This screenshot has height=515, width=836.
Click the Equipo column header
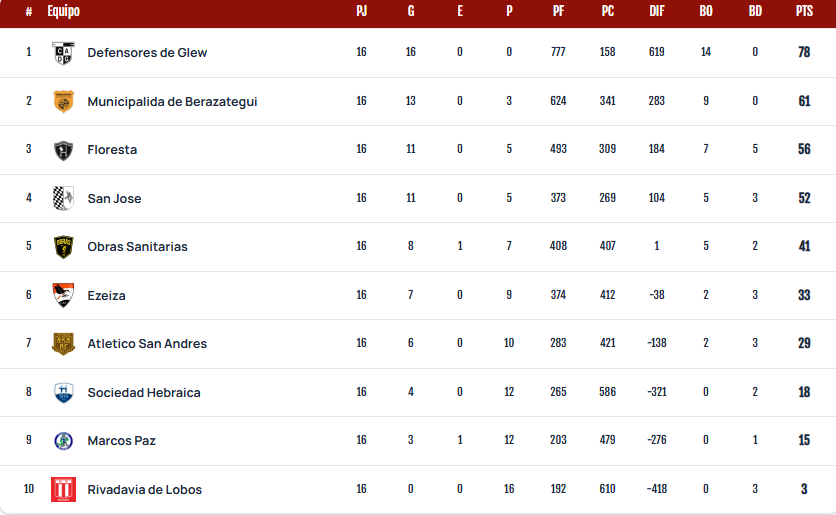[63, 11]
